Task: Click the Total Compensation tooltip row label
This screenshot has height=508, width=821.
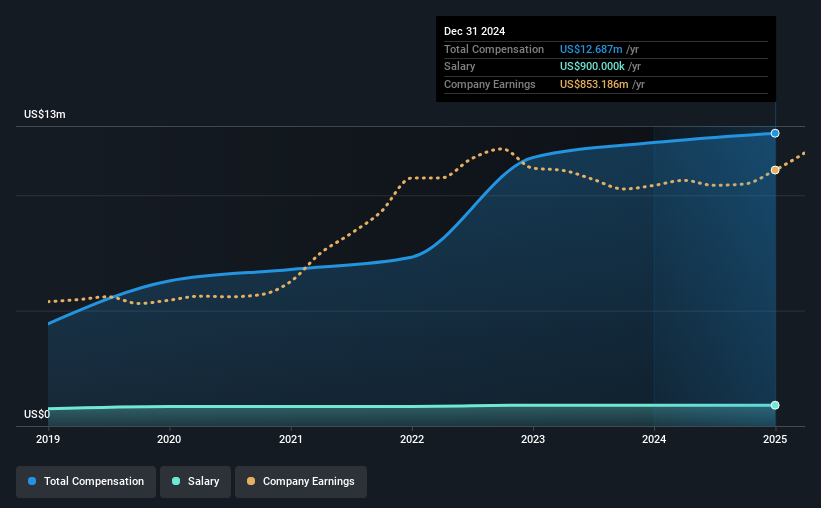Action: [494, 49]
